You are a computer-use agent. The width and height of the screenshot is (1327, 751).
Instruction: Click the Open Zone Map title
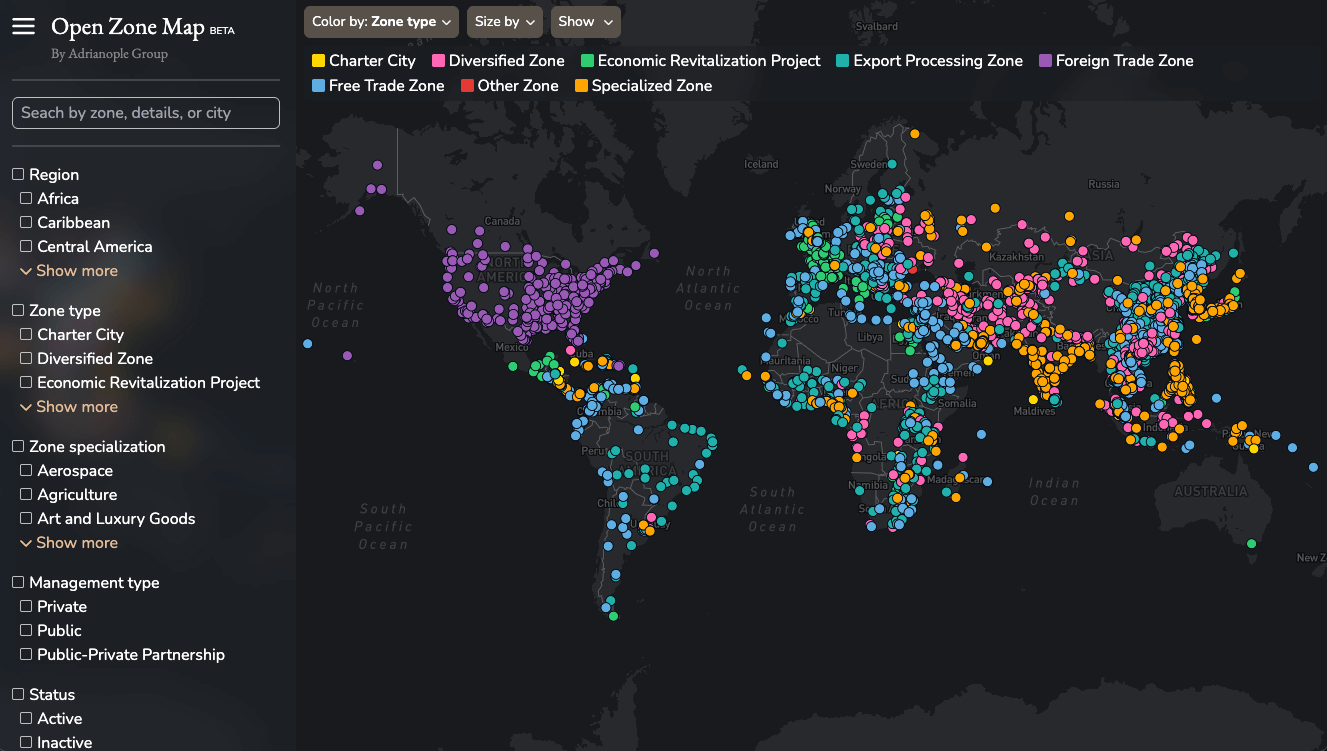pyautogui.click(x=128, y=27)
